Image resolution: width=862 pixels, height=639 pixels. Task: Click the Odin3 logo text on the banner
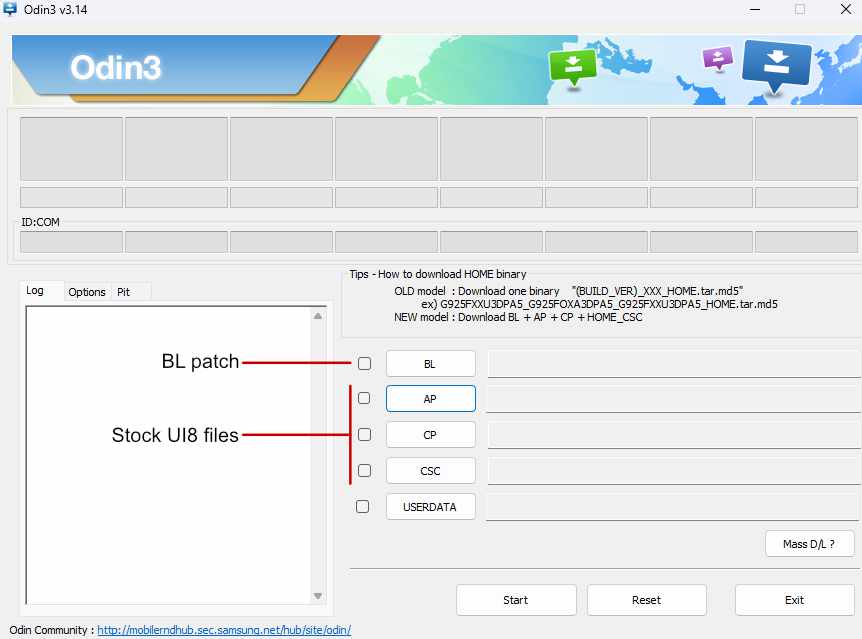point(116,68)
